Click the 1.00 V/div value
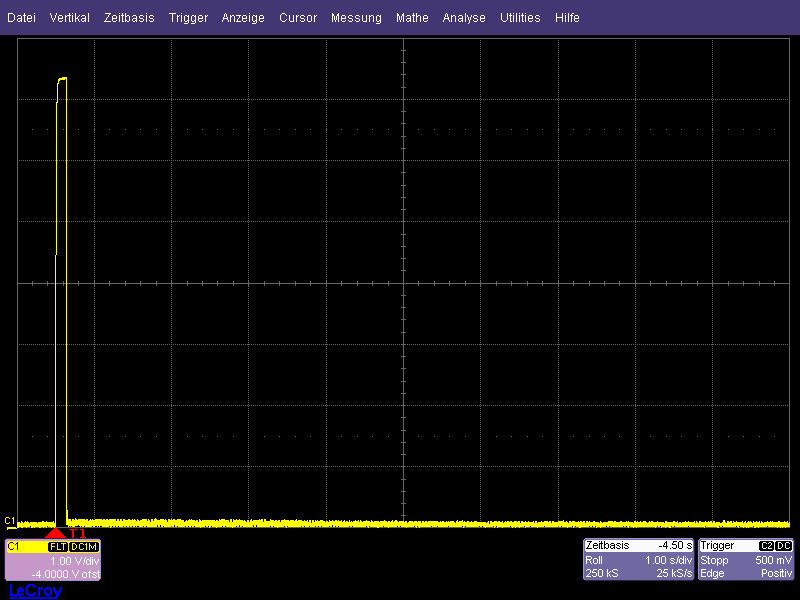This screenshot has width=800, height=600. click(74, 561)
